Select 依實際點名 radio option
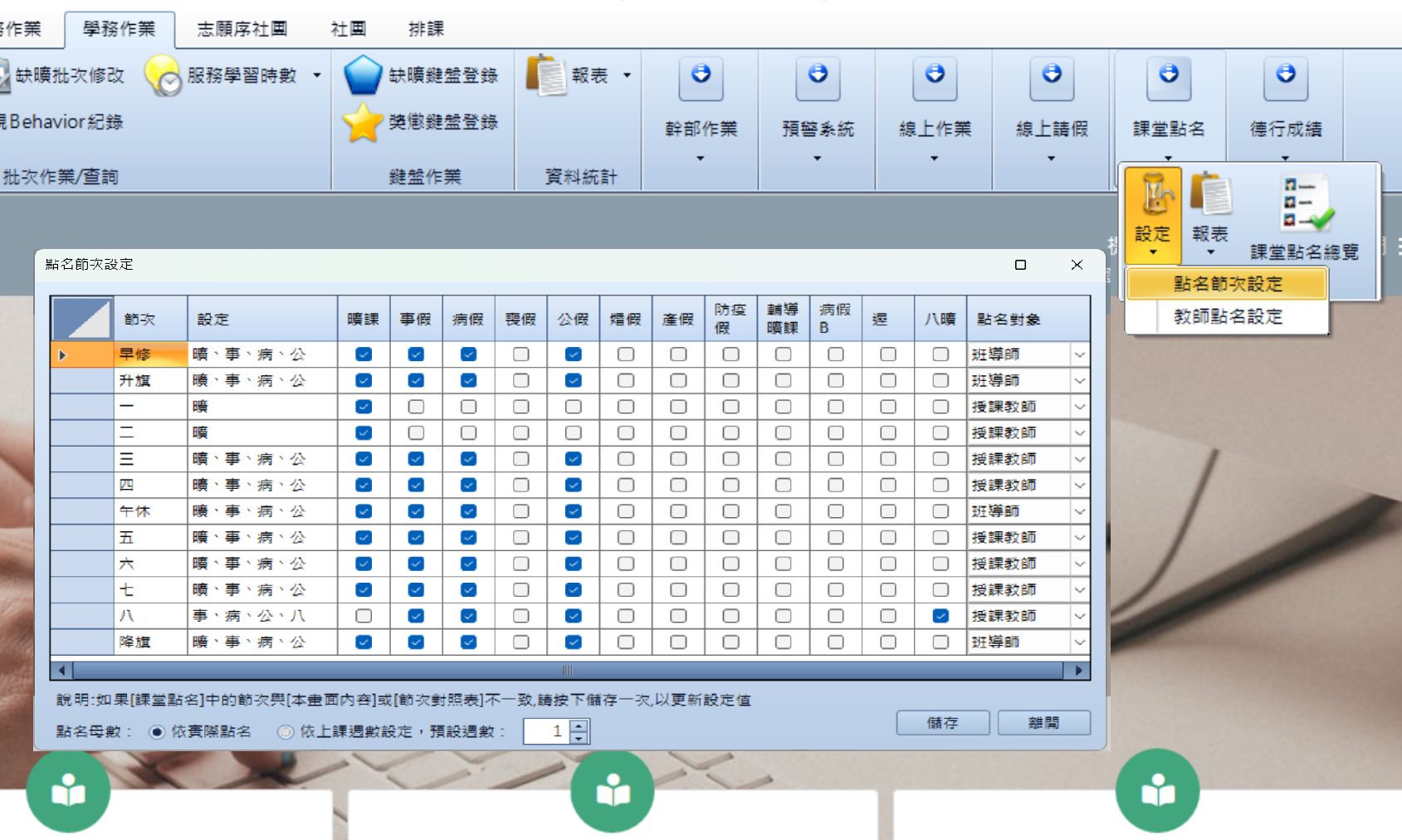Screen dimensions: 1402x840 pos(157,732)
